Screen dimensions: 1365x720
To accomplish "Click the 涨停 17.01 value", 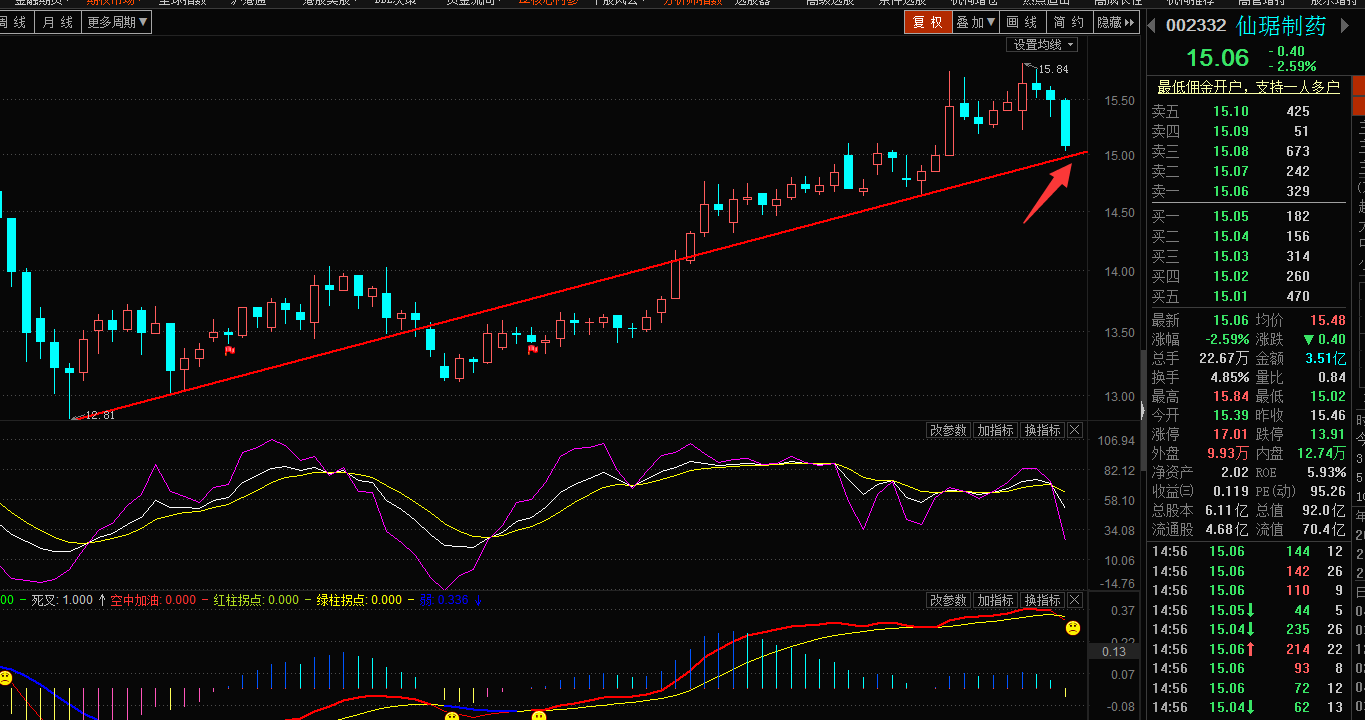I will pos(1230,434).
